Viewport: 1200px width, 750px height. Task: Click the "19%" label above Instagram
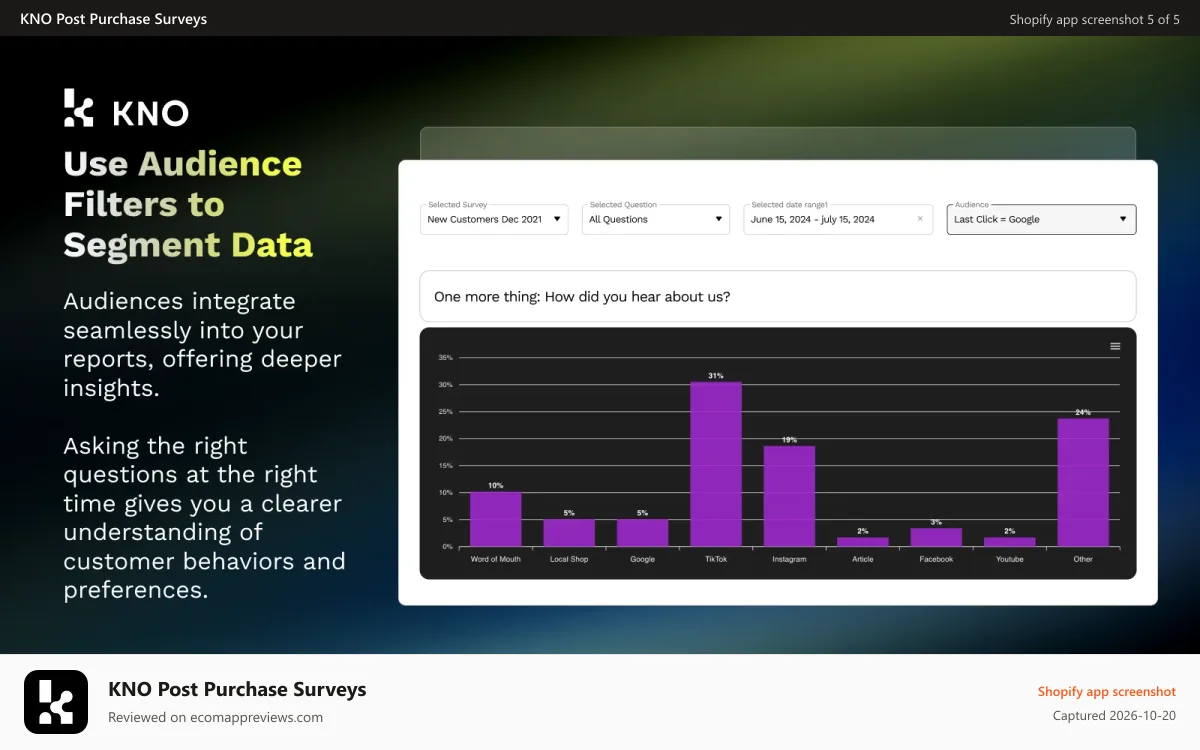point(789,440)
